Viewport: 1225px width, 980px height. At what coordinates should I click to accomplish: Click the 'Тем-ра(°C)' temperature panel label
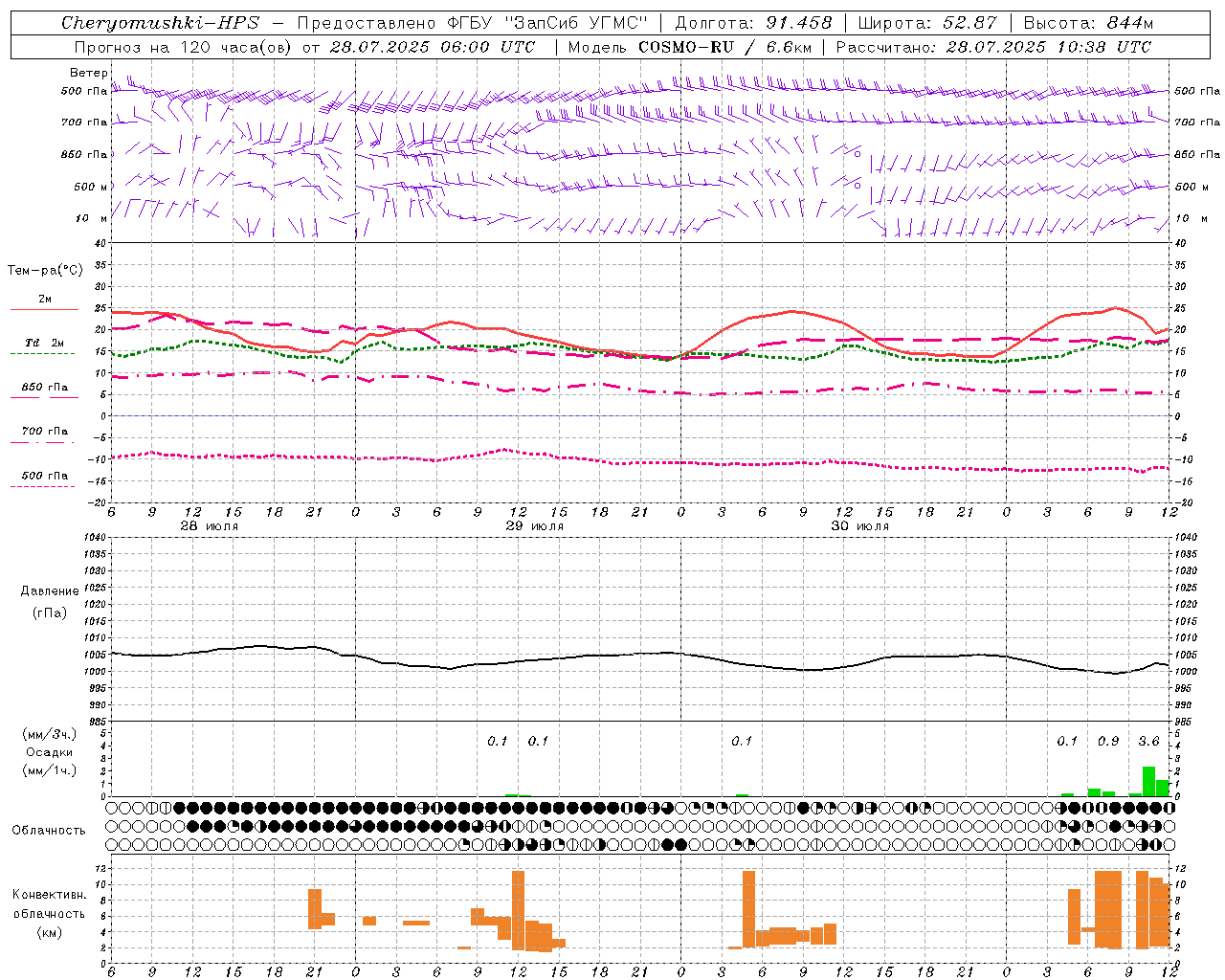[45, 271]
